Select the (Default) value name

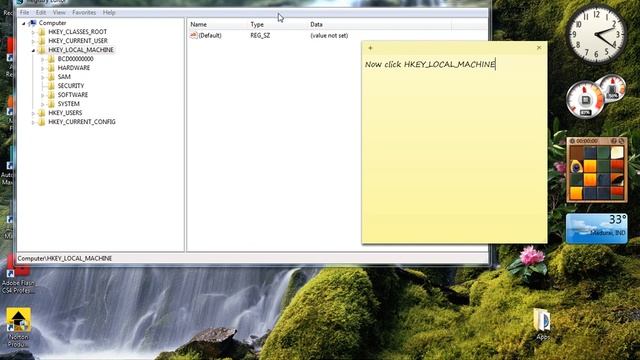(210, 36)
